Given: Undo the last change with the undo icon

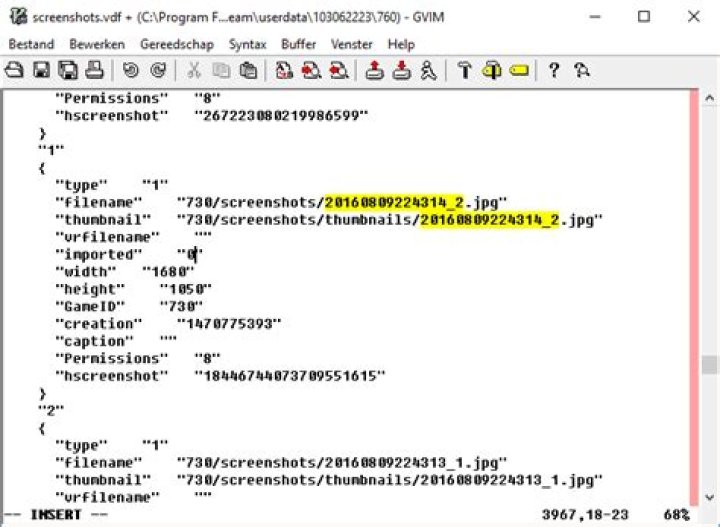Looking at the screenshot, I should pos(131,70).
